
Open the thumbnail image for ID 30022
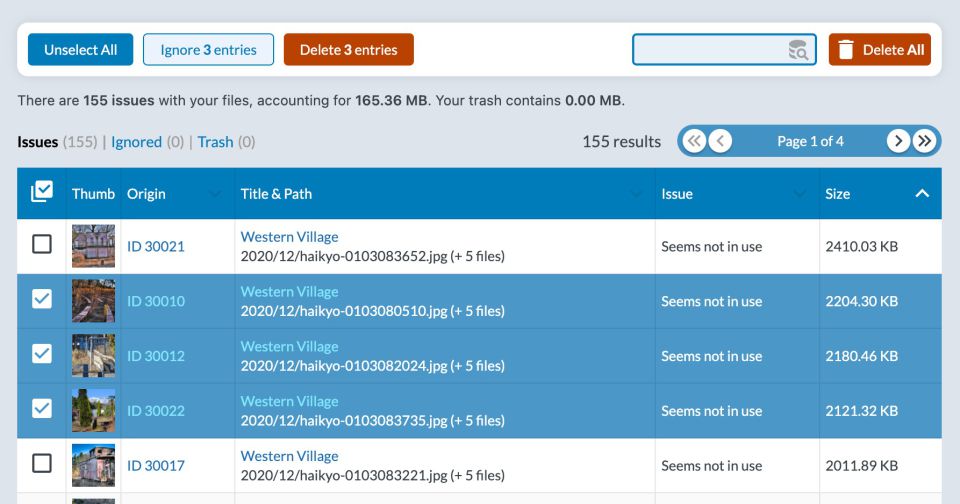click(x=93, y=410)
